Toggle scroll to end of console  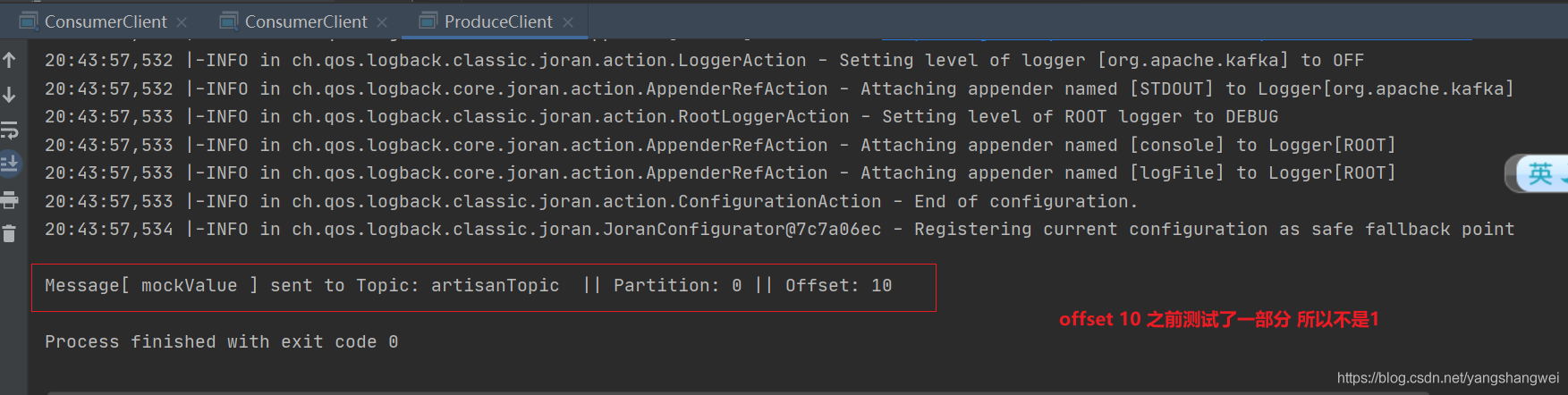point(10,164)
